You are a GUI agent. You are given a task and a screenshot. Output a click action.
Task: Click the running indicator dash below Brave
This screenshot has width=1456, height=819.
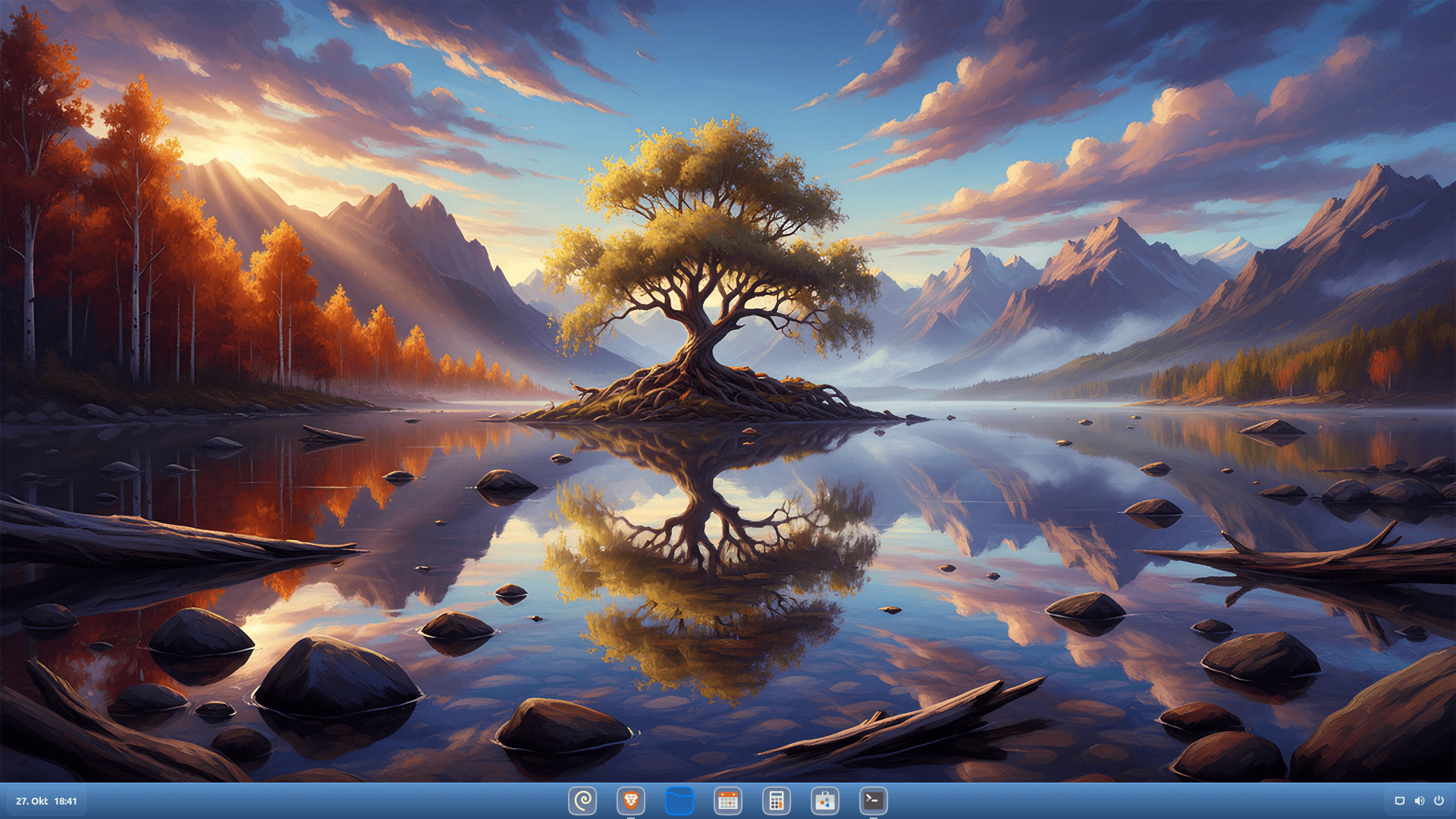pos(631,817)
